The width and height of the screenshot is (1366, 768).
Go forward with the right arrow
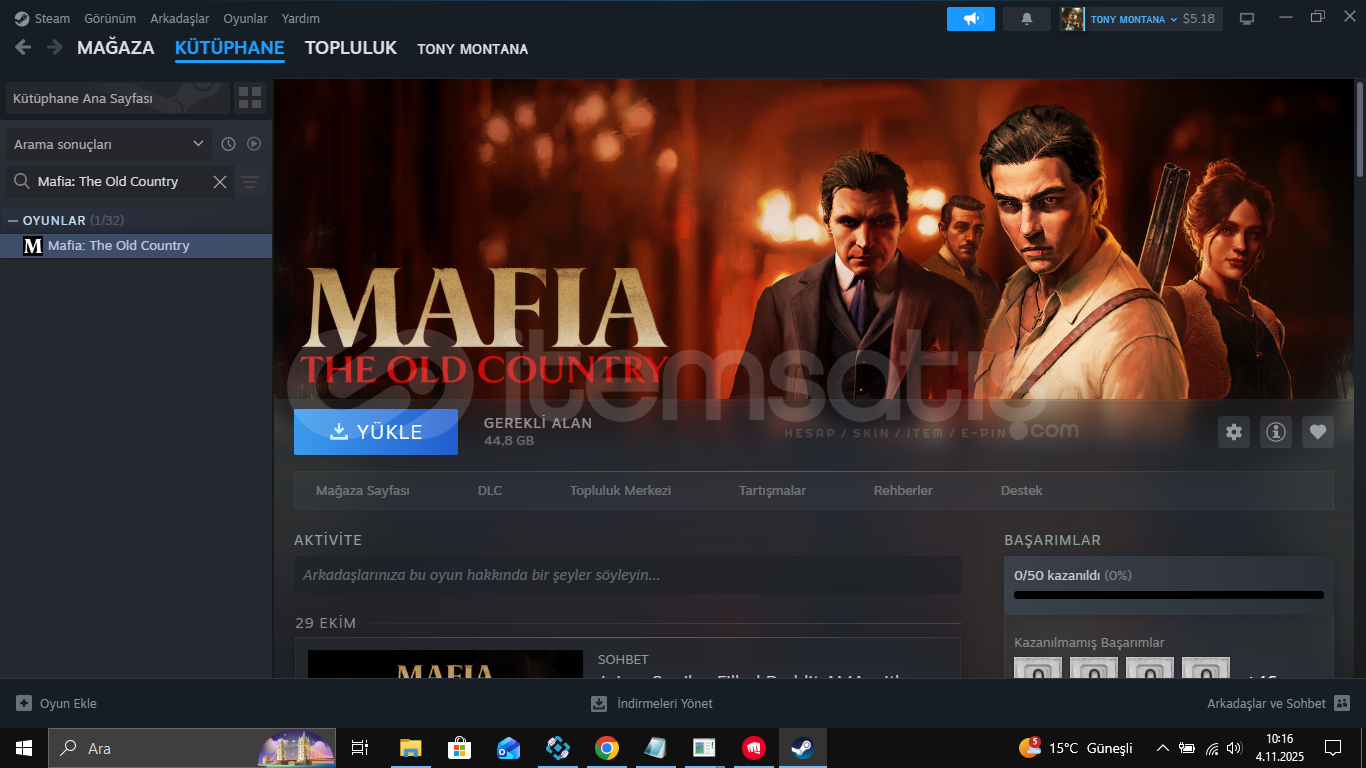(55, 47)
